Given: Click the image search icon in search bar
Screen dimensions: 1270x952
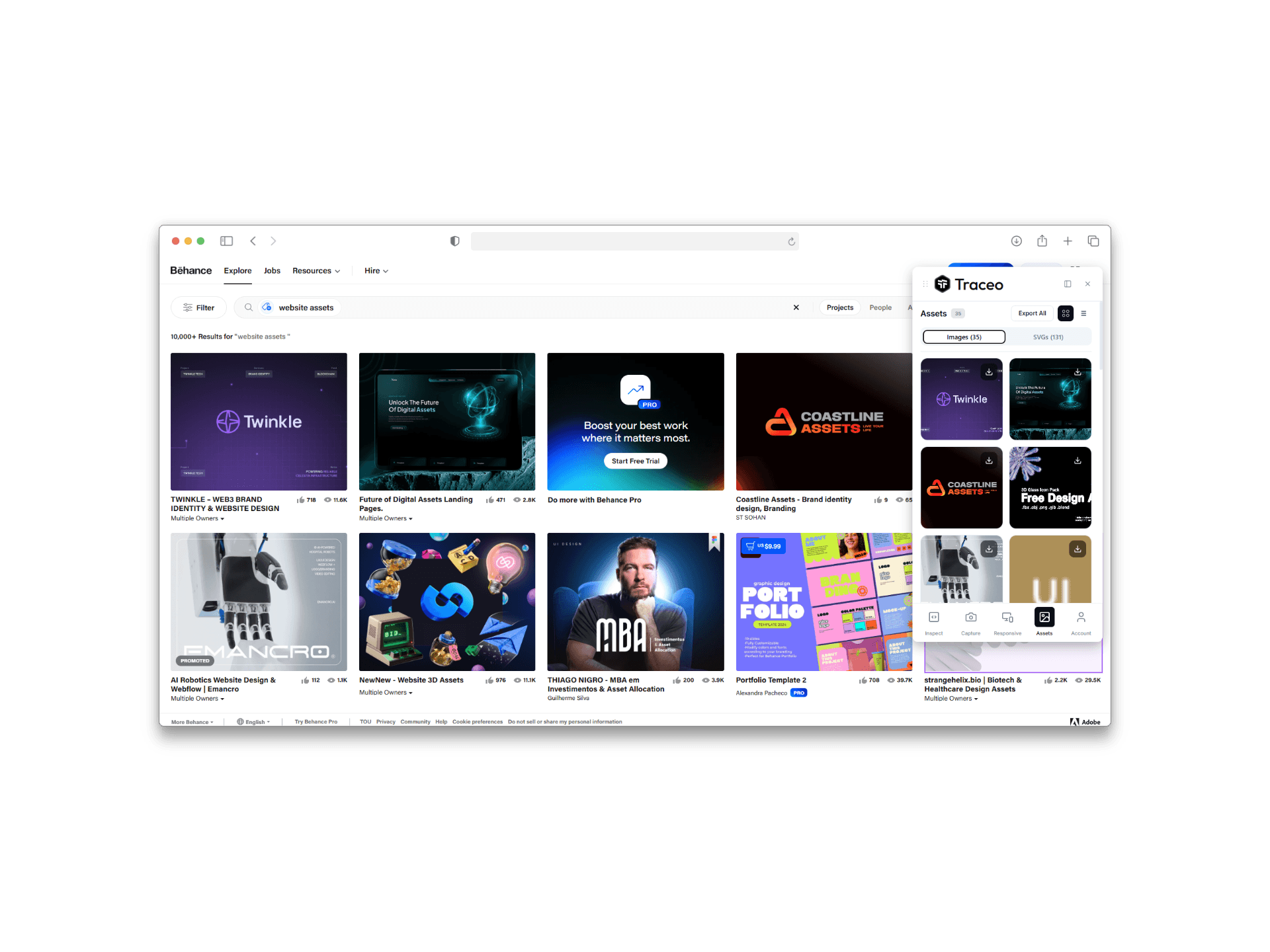Looking at the screenshot, I should pyautogui.click(x=267, y=307).
